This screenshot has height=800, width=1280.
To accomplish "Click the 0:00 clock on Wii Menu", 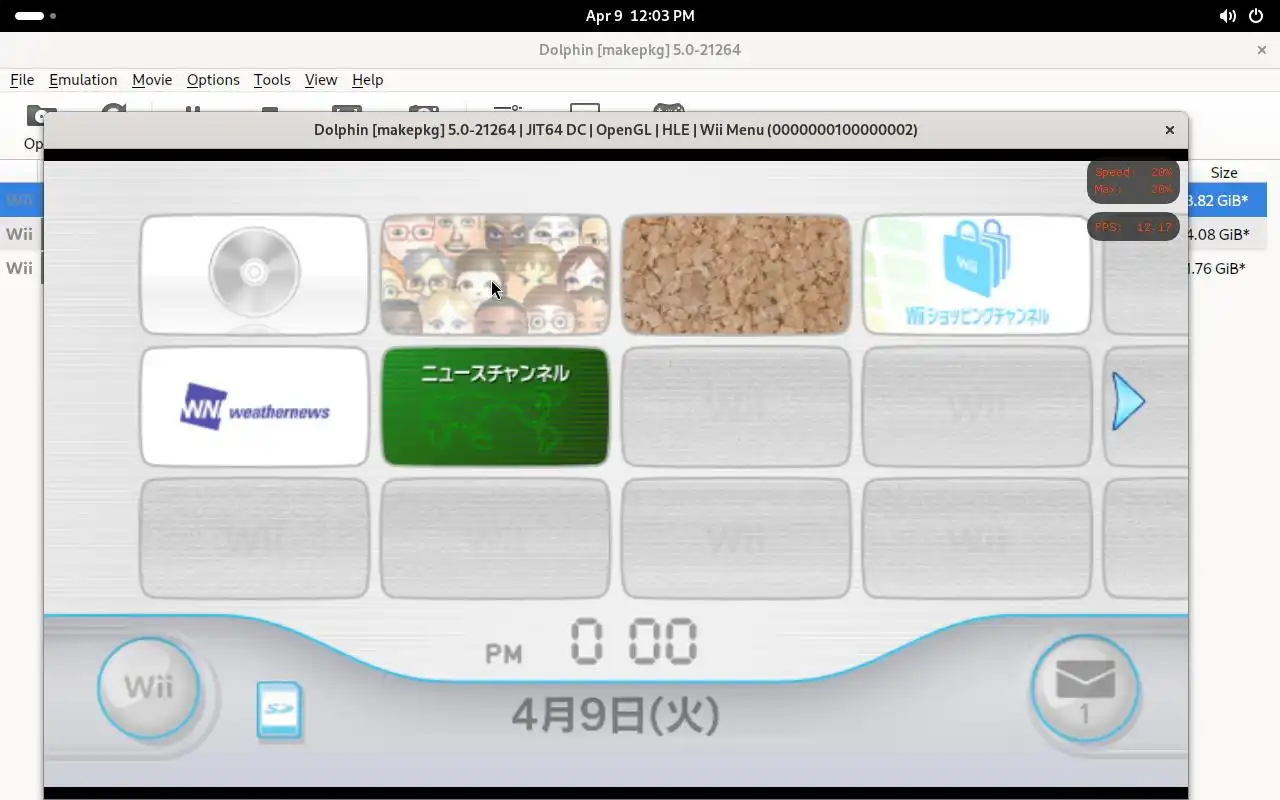I will tap(634, 642).
